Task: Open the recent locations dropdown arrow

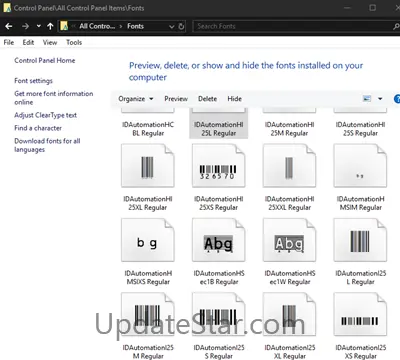Action: pyautogui.click(x=39, y=26)
